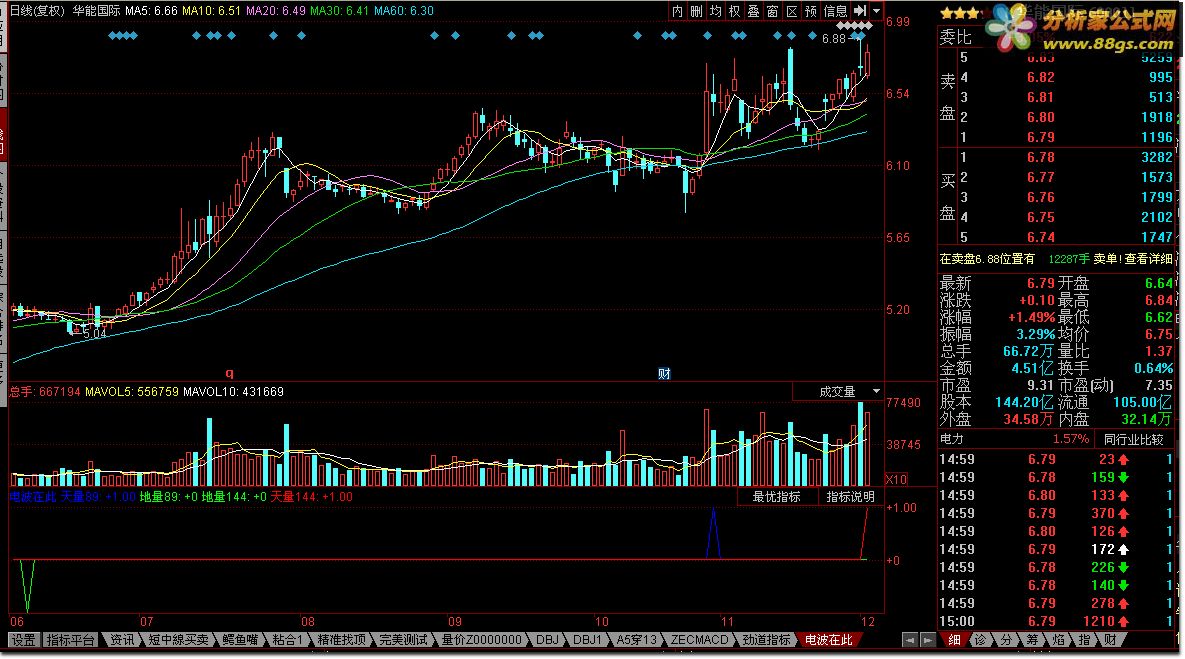Click the 电力 sector label
Image resolution: width=1185 pixels, height=659 pixels.
[951, 439]
